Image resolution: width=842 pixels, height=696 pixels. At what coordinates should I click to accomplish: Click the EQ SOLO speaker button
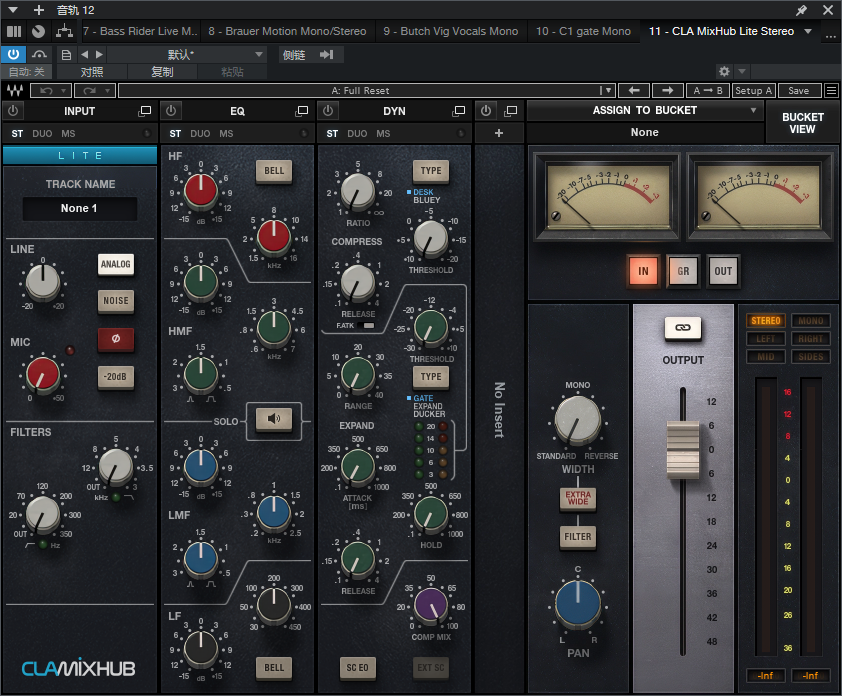point(274,419)
